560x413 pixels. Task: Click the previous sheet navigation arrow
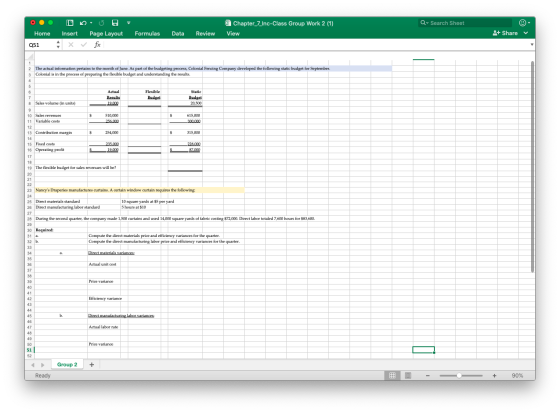pos(33,365)
